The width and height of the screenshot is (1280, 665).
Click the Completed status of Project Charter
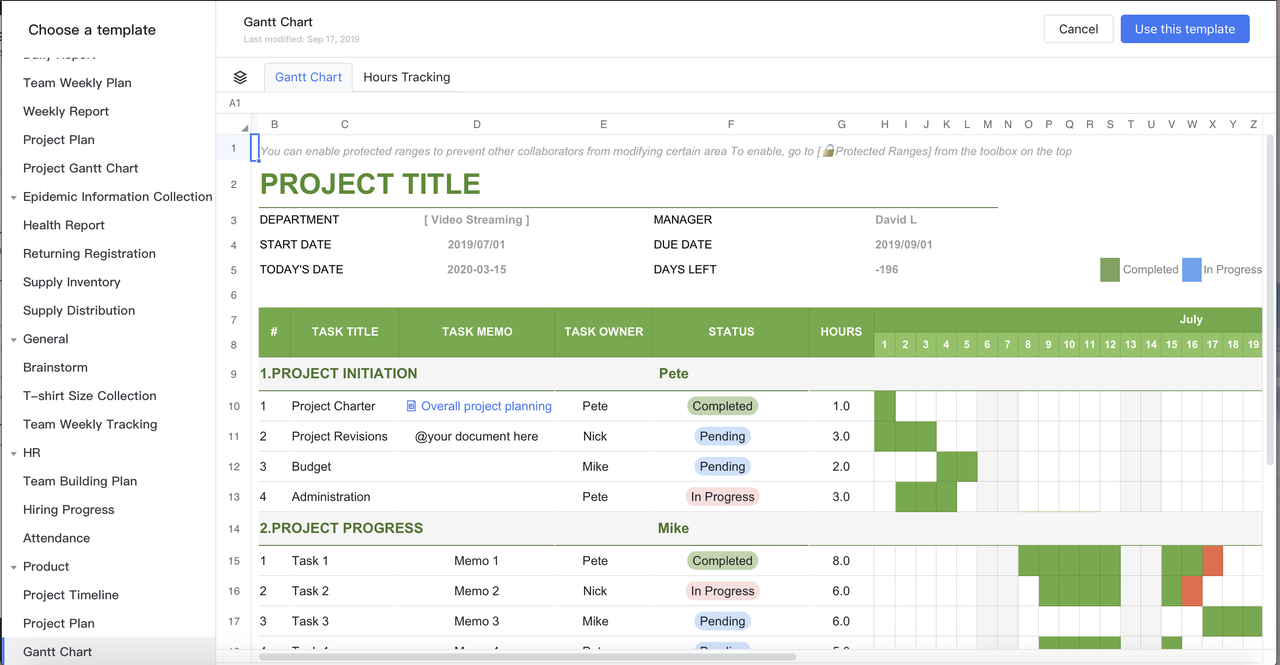722,406
